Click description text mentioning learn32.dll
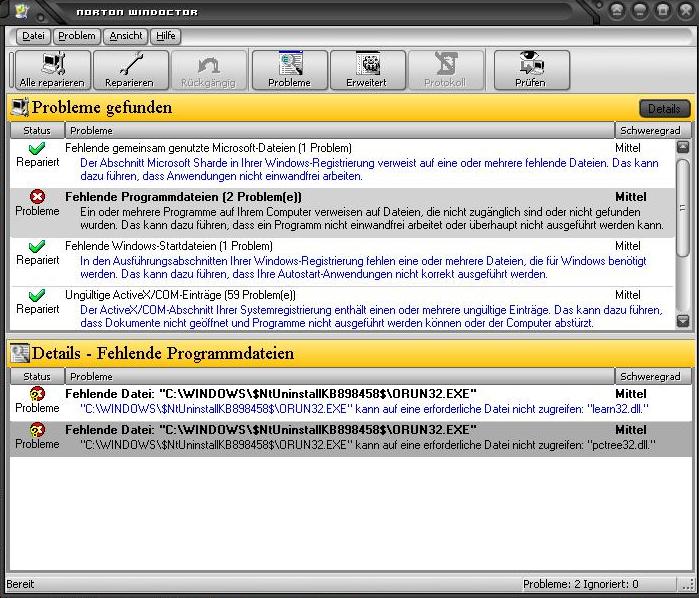This screenshot has height=598, width=699. point(365,408)
